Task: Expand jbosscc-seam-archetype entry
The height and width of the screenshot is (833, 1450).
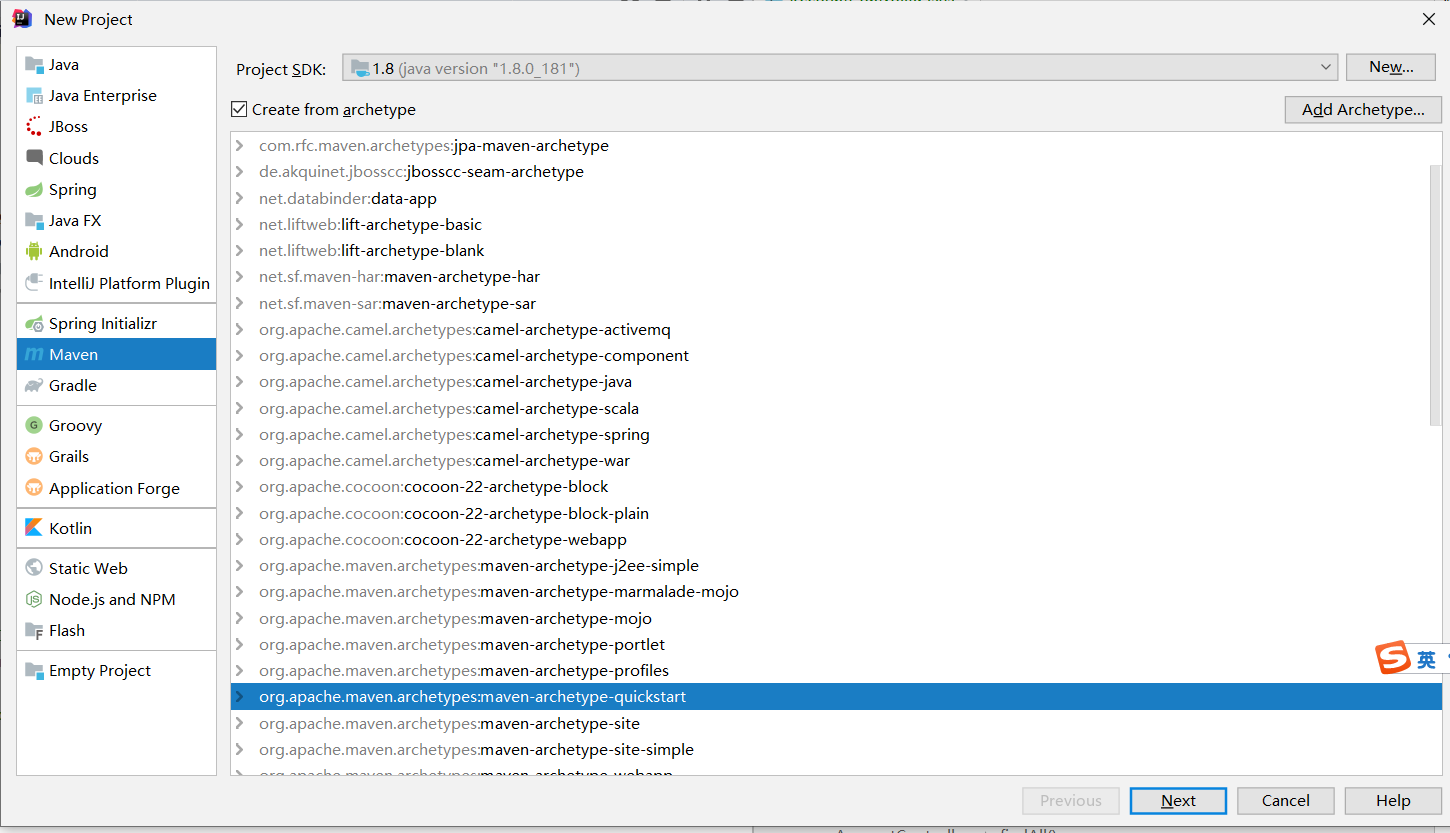Action: [240, 172]
